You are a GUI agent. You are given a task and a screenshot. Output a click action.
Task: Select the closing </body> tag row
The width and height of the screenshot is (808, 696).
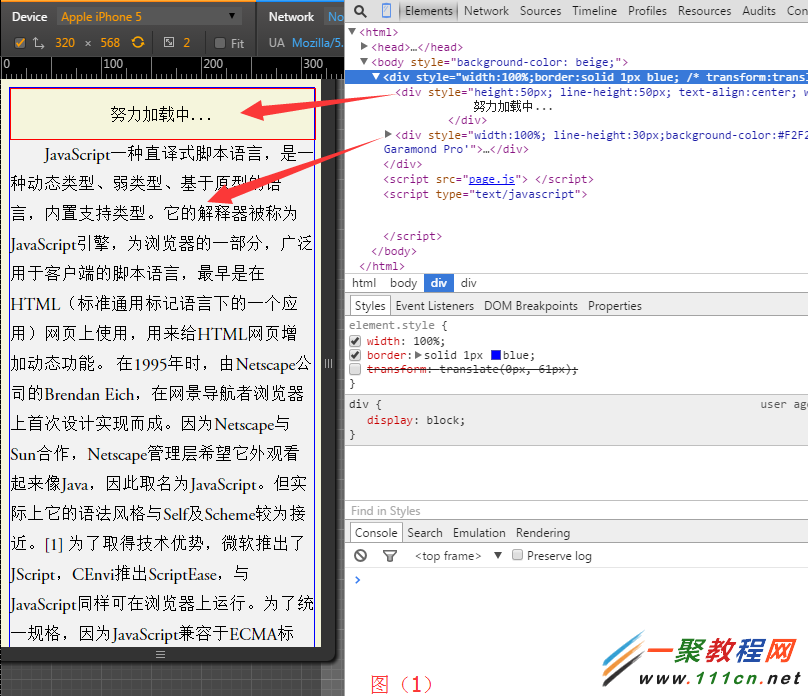coord(394,251)
